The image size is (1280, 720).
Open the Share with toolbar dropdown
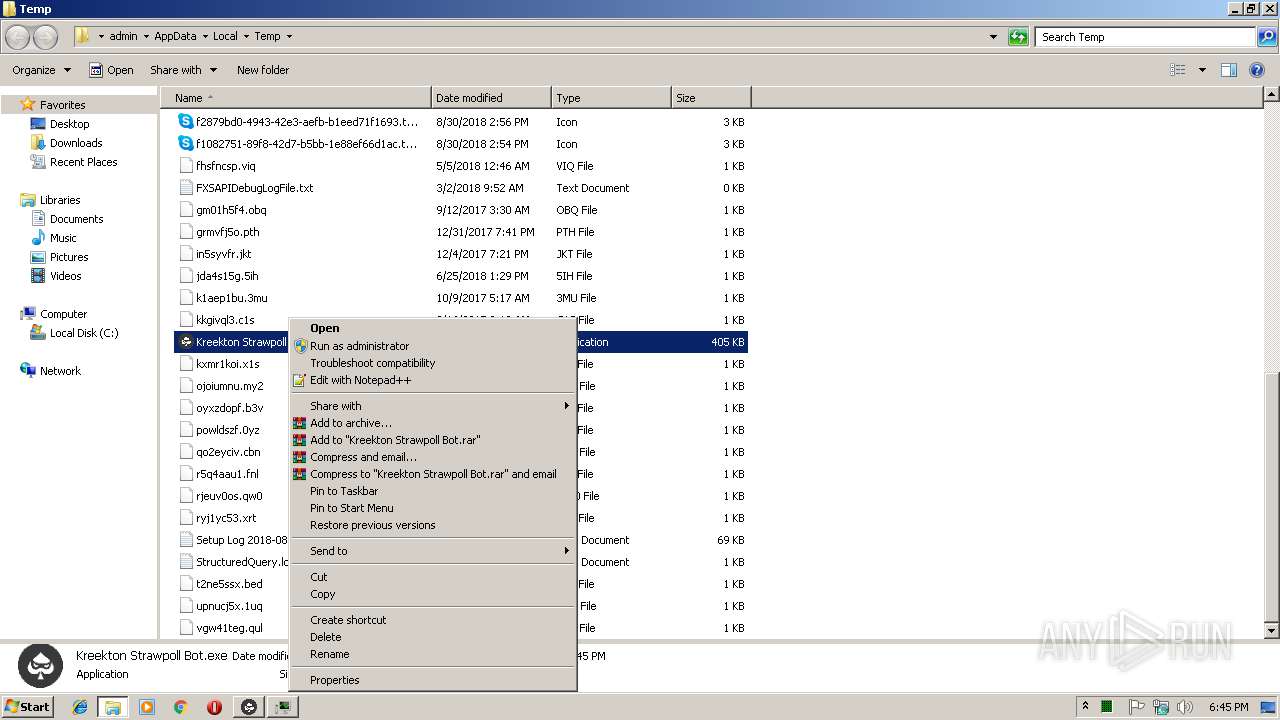point(183,70)
